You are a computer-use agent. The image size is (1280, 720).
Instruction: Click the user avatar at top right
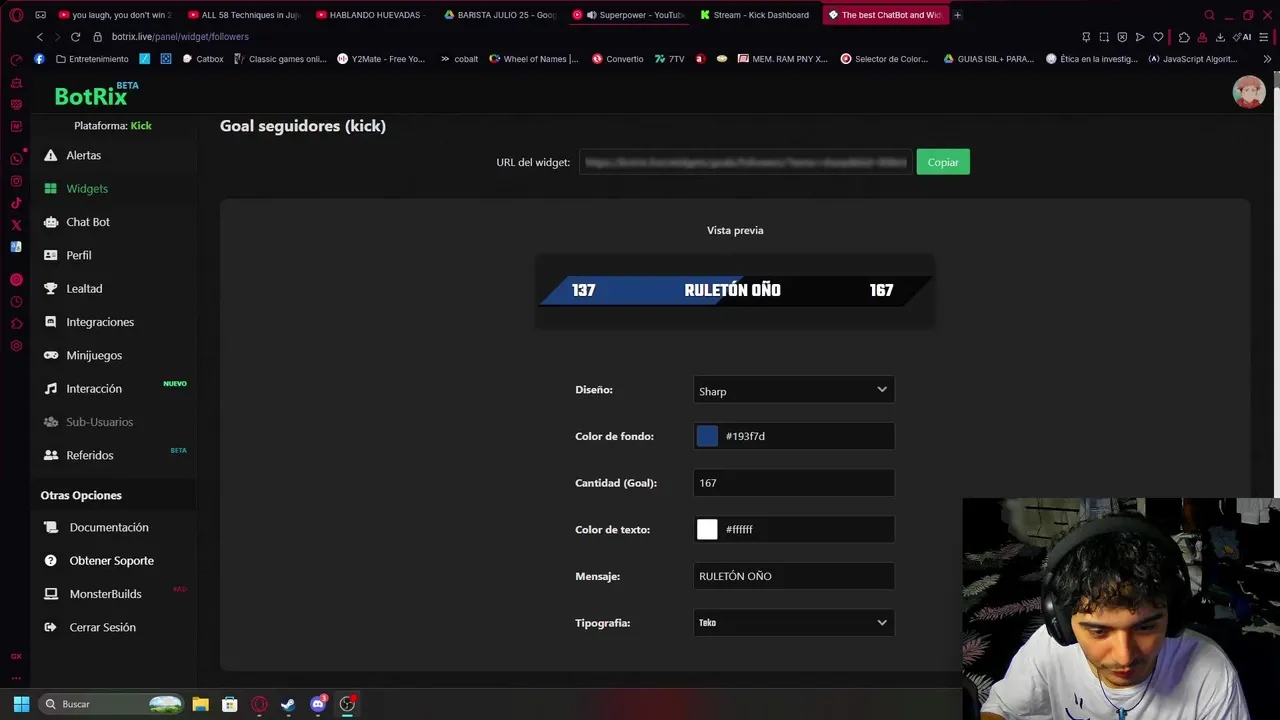[x=1249, y=92]
